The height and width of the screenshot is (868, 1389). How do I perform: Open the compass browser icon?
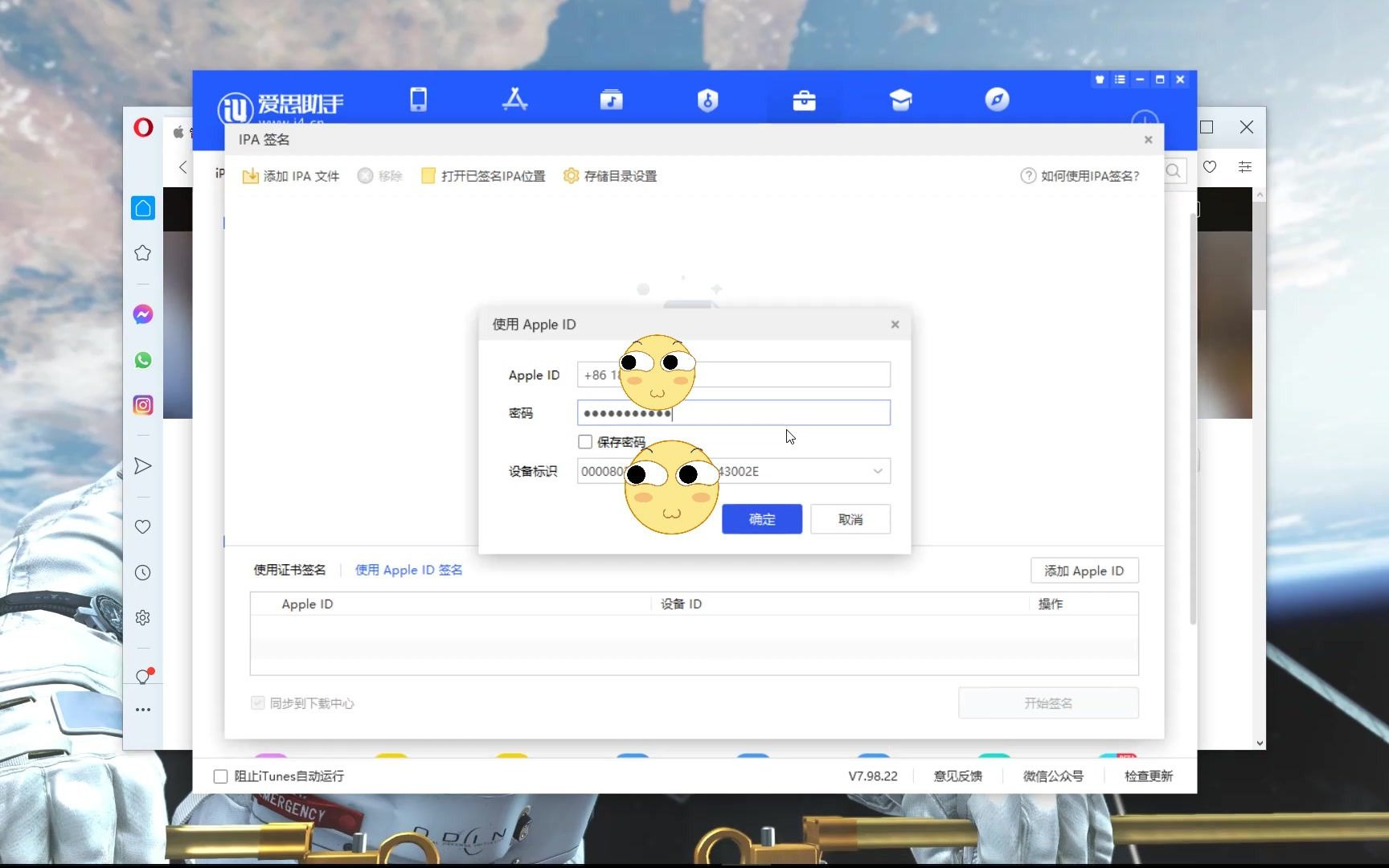[997, 100]
